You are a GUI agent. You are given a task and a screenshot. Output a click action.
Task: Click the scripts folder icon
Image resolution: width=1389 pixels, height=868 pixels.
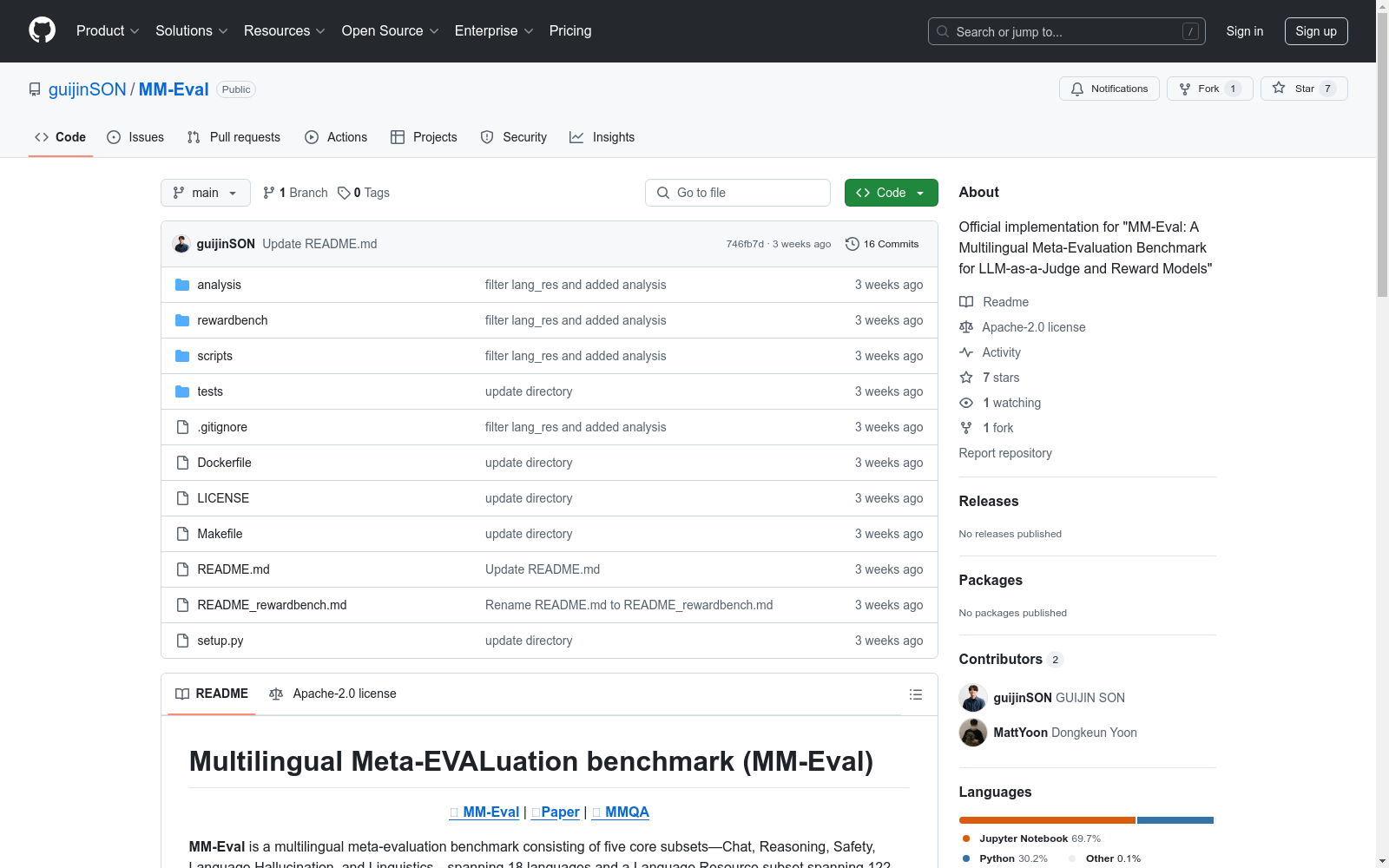tap(182, 356)
